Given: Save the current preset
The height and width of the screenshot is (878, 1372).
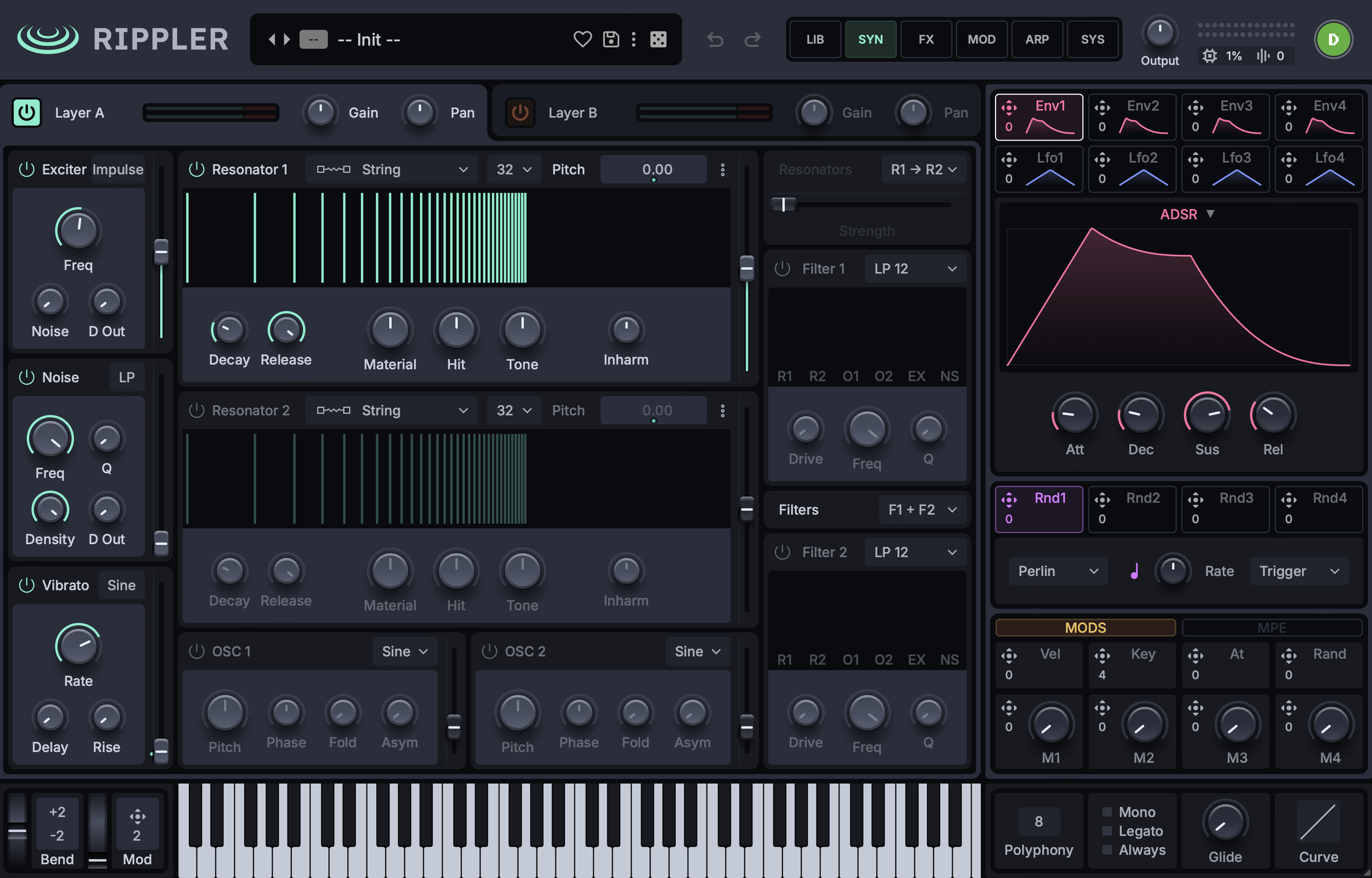Looking at the screenshot, I should [x=611, y=40].
